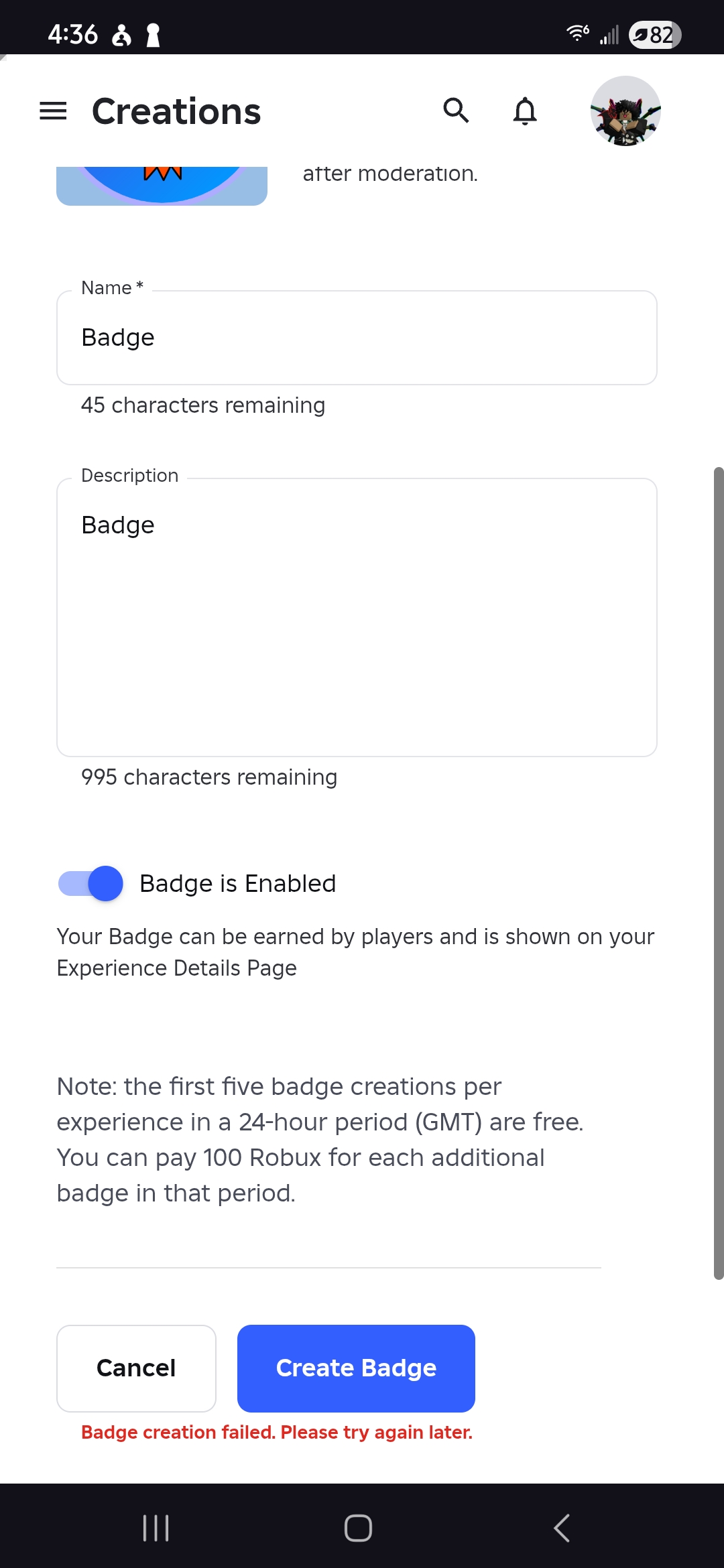Focus the Name text field

click(x=357, y=338)
